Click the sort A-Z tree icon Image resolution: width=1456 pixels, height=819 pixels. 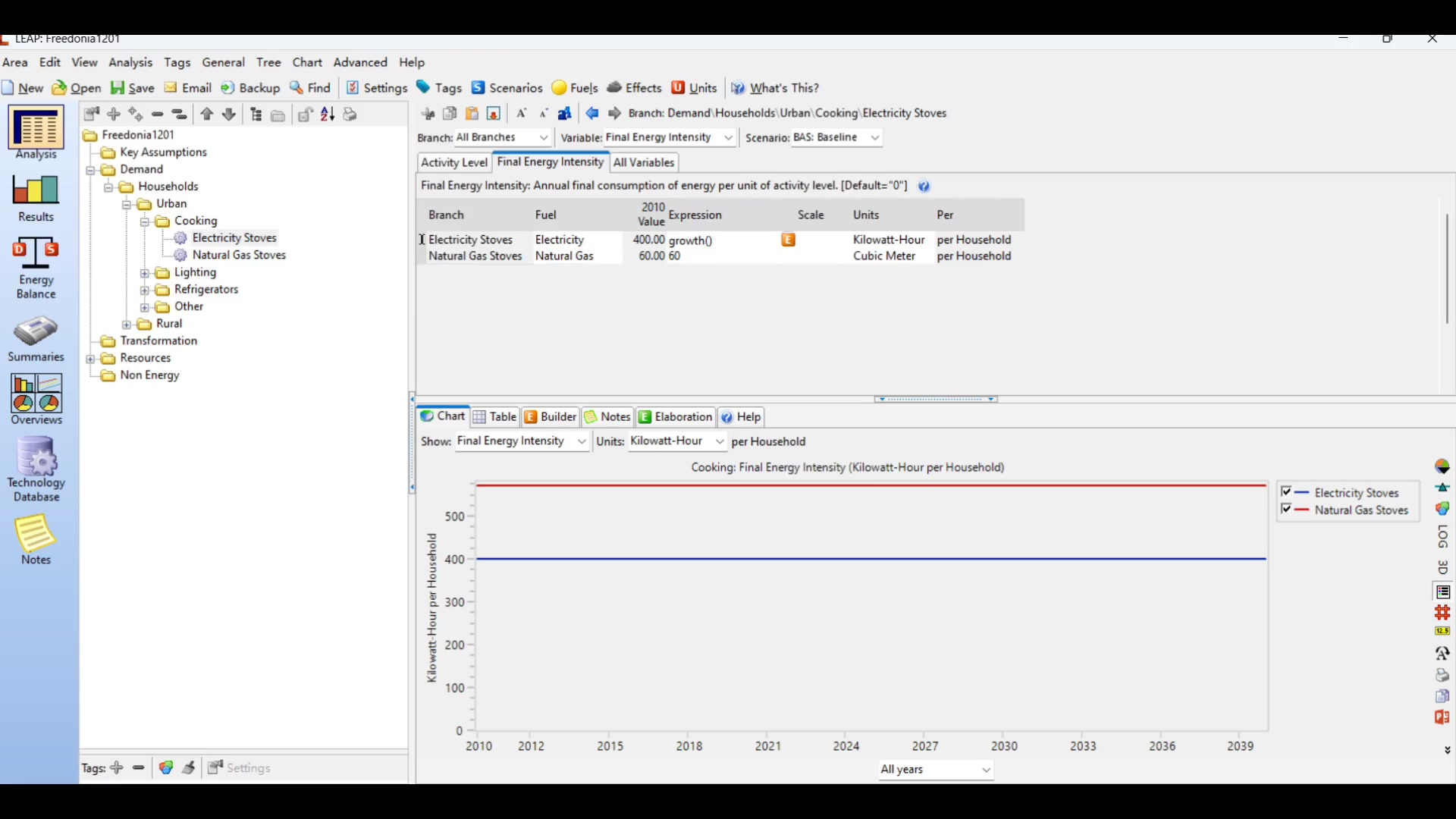coord(328,115)
